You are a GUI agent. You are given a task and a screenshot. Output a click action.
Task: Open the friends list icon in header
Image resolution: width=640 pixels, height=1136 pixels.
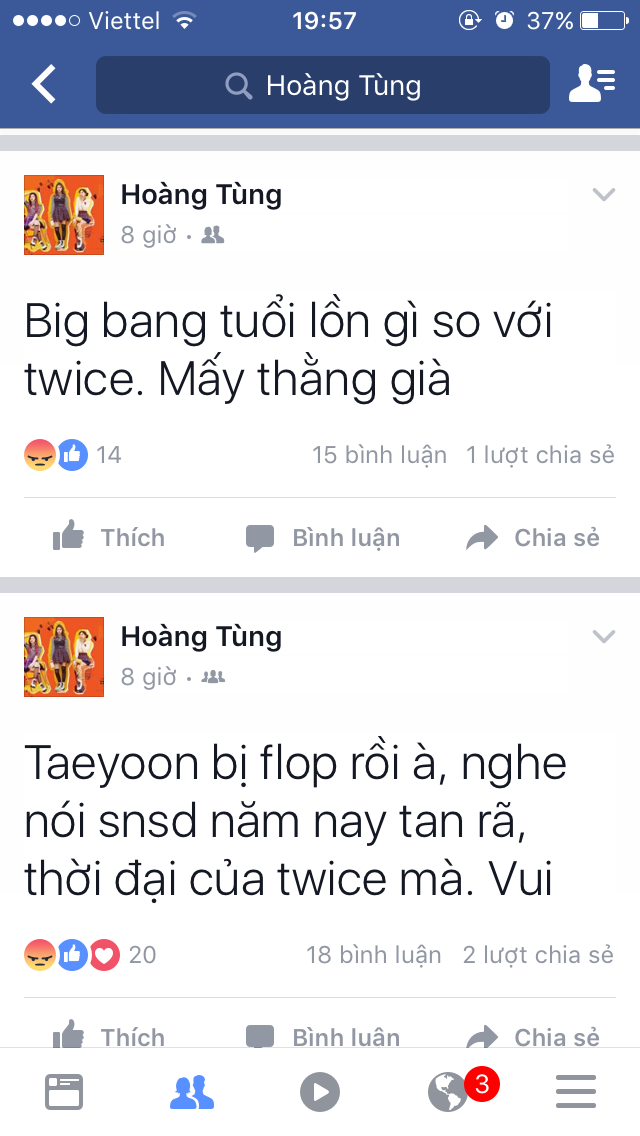(592, 84)
